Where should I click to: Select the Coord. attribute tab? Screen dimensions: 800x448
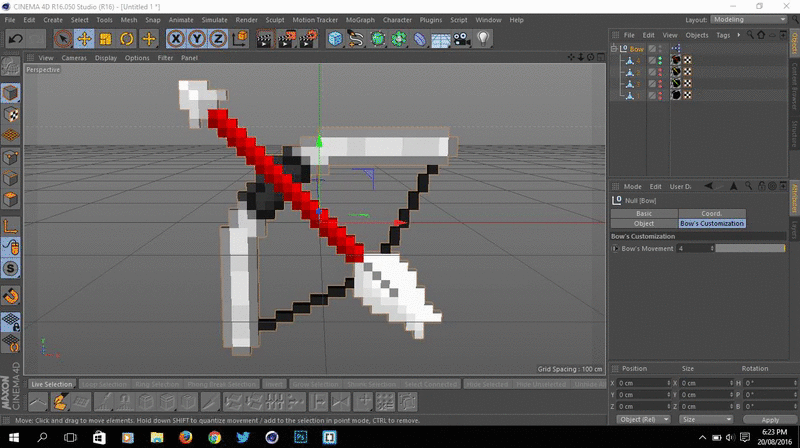[712, 213]
